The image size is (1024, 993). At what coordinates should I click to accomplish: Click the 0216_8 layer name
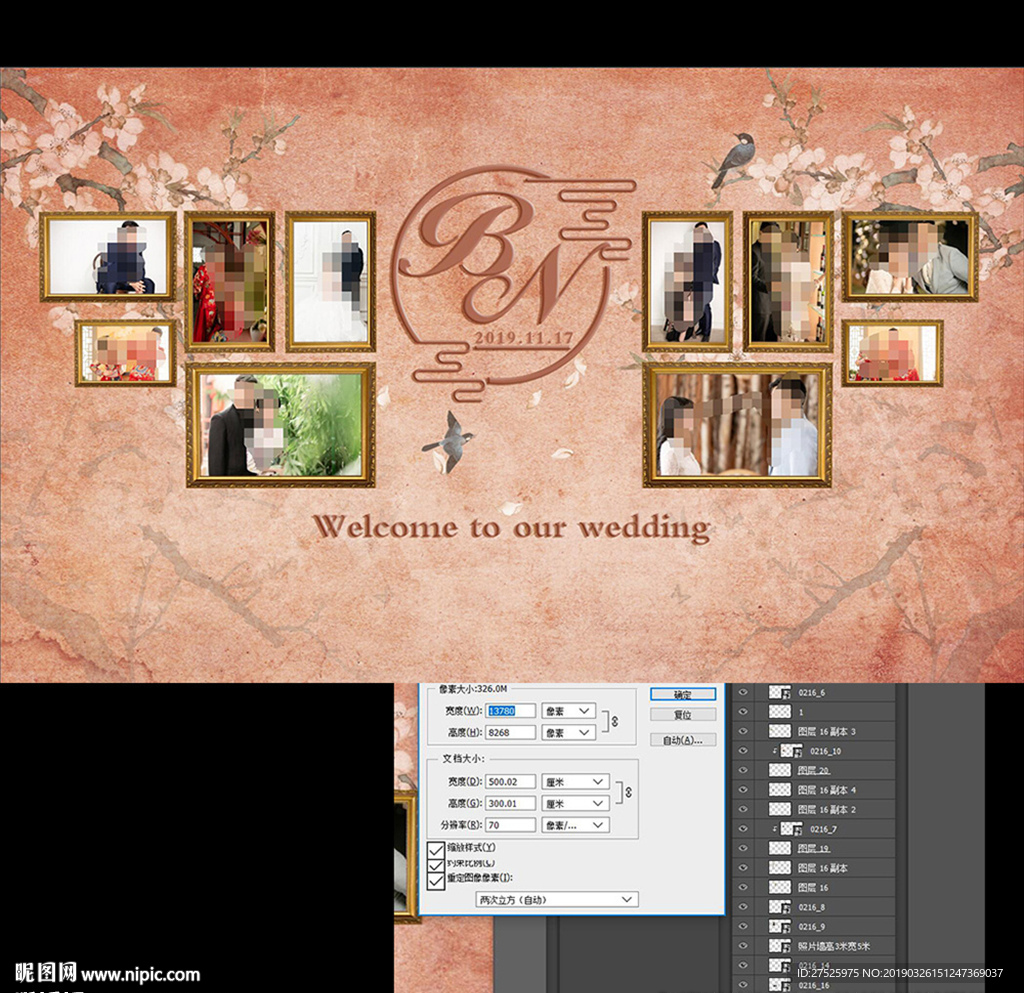811,907
